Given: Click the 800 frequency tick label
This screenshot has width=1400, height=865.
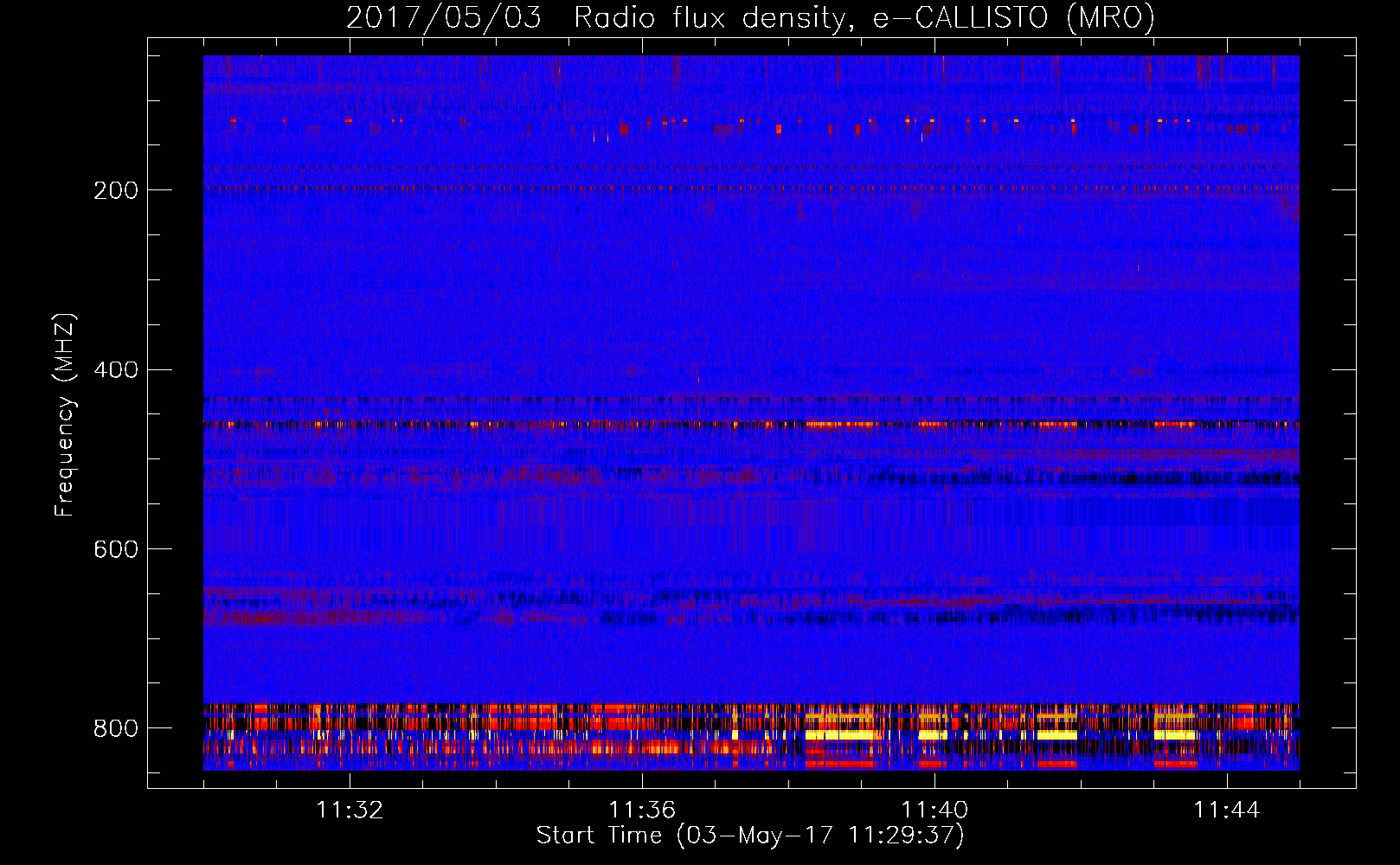Looking at the screenshot, I should (116, 728).
